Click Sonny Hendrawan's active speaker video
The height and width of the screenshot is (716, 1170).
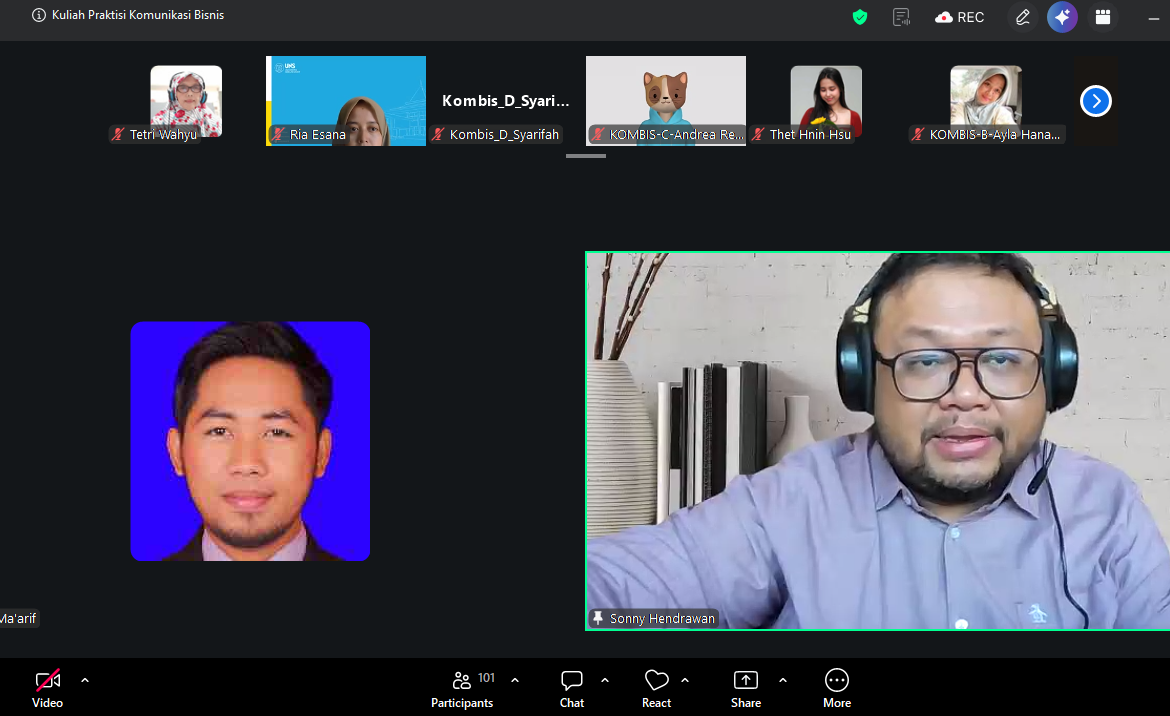click(878, 441)
